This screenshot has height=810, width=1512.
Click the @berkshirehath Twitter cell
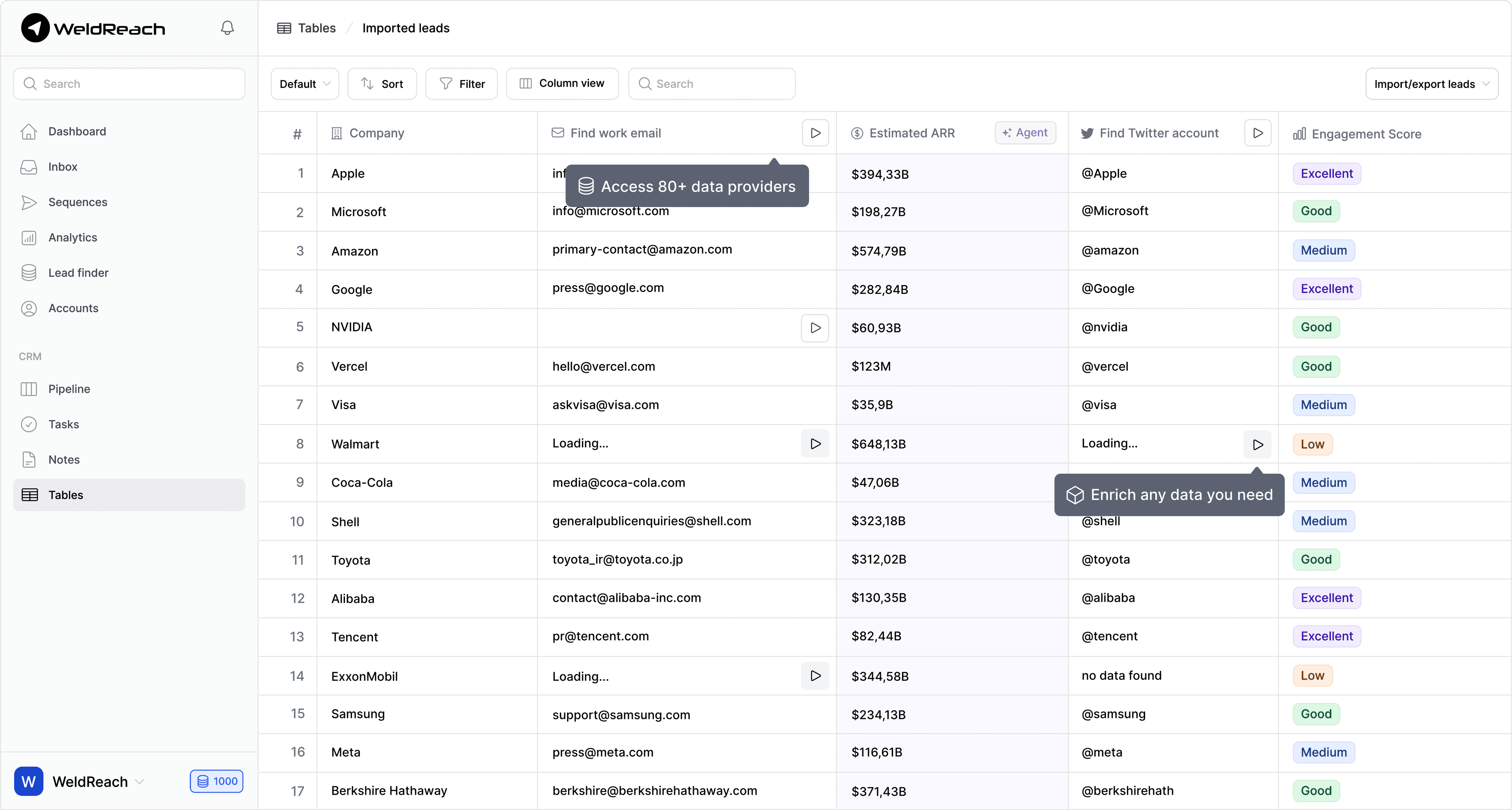click(x=1173, y=791)
